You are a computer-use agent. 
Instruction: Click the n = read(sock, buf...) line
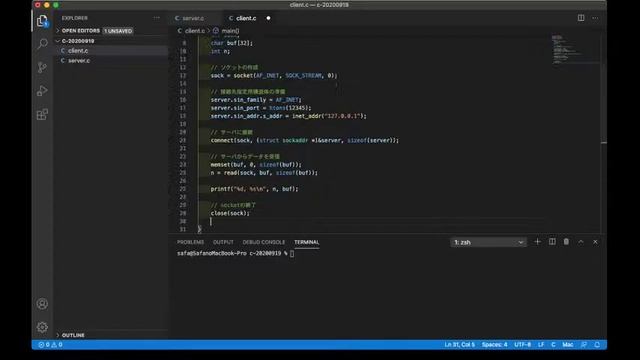pyautogui.click(x=264, y=173)
